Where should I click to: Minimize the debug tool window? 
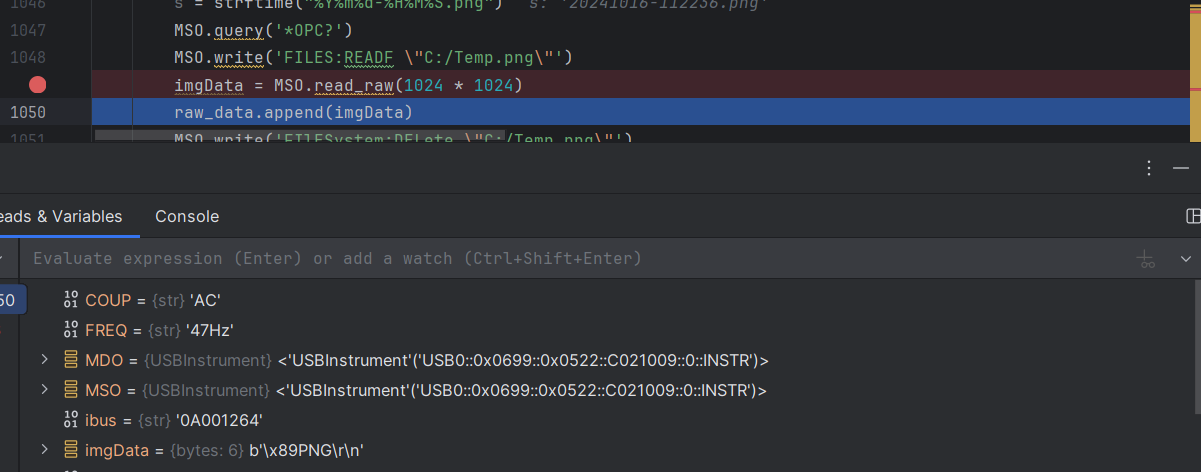(1181, 168)
